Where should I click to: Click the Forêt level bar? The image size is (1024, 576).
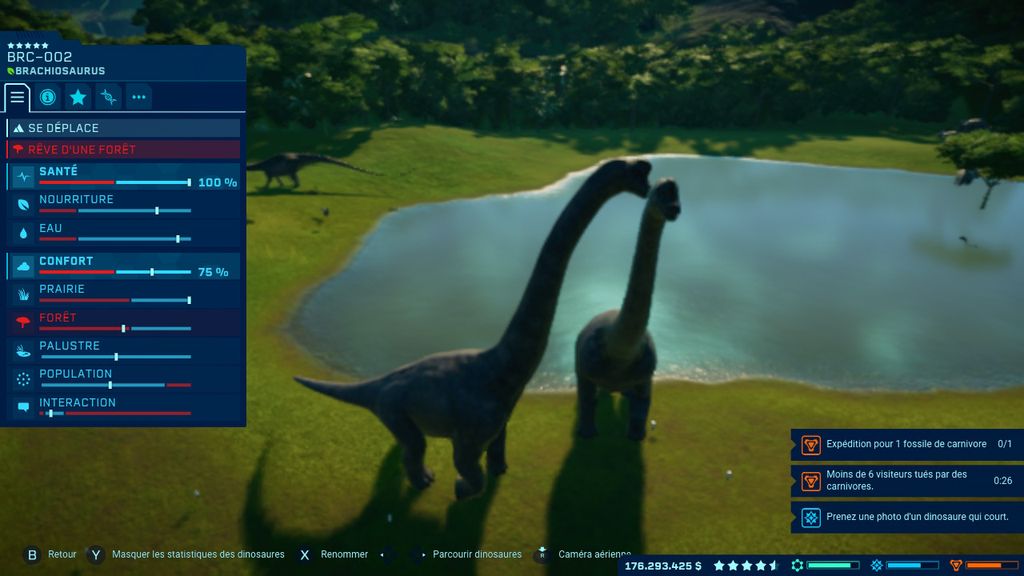click(x=115, y=328)
